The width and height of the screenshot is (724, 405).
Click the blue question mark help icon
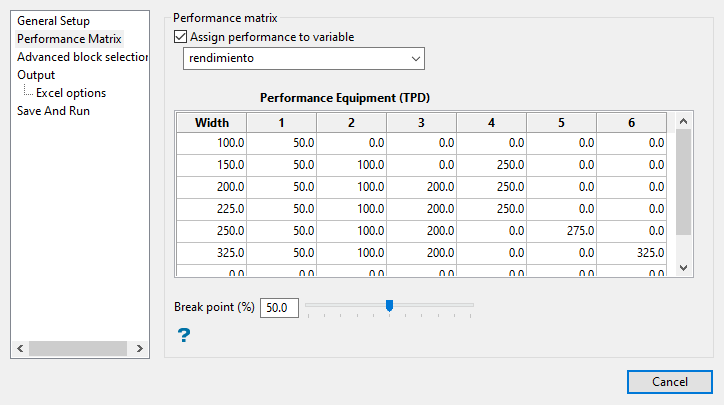coord(183,335)
